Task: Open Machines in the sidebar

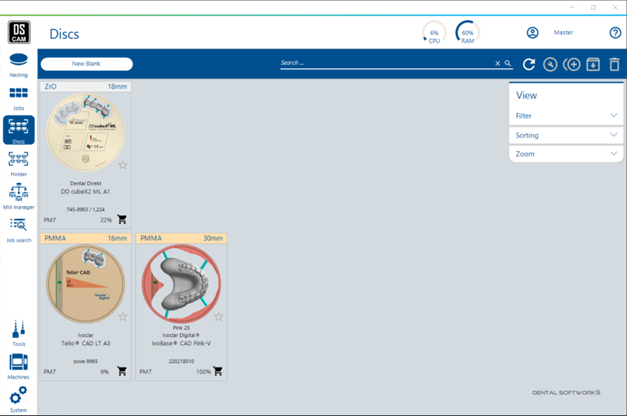Action: point(18,366)
